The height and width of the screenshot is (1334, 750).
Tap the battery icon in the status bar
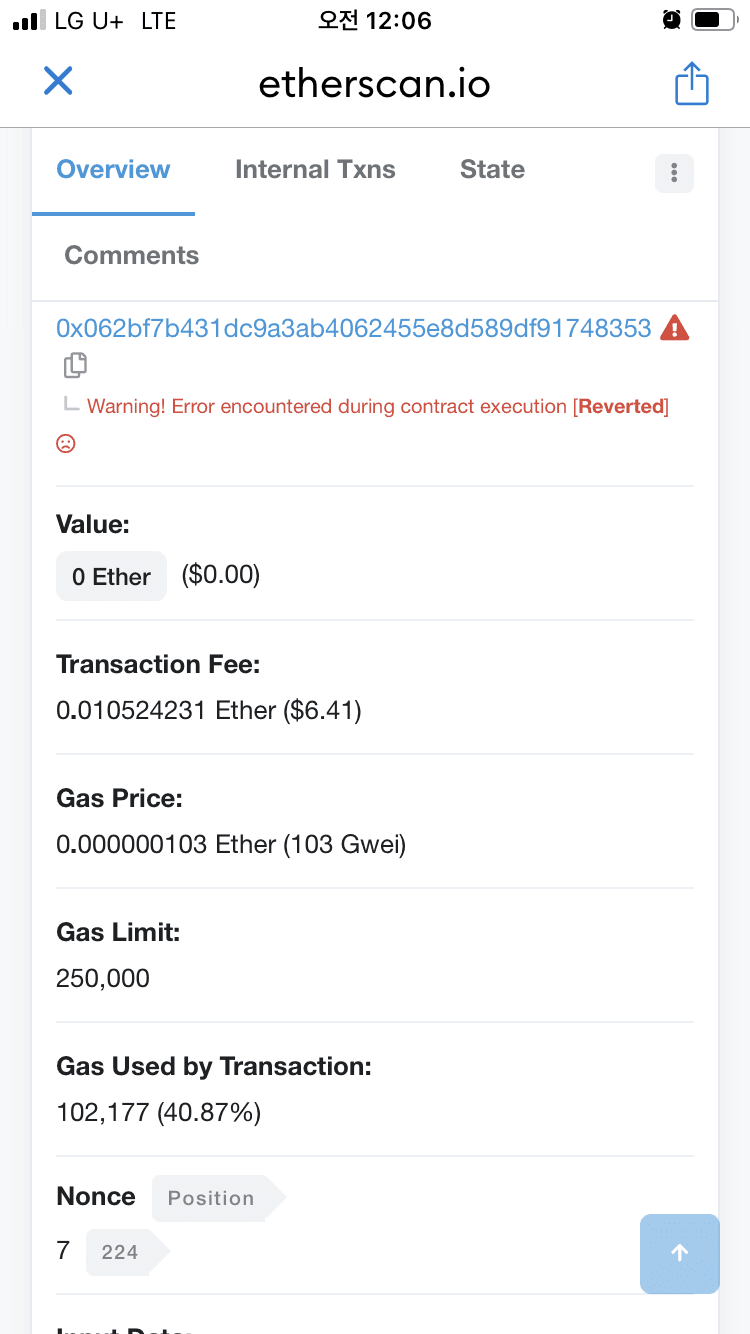click(x=713, y=20)
